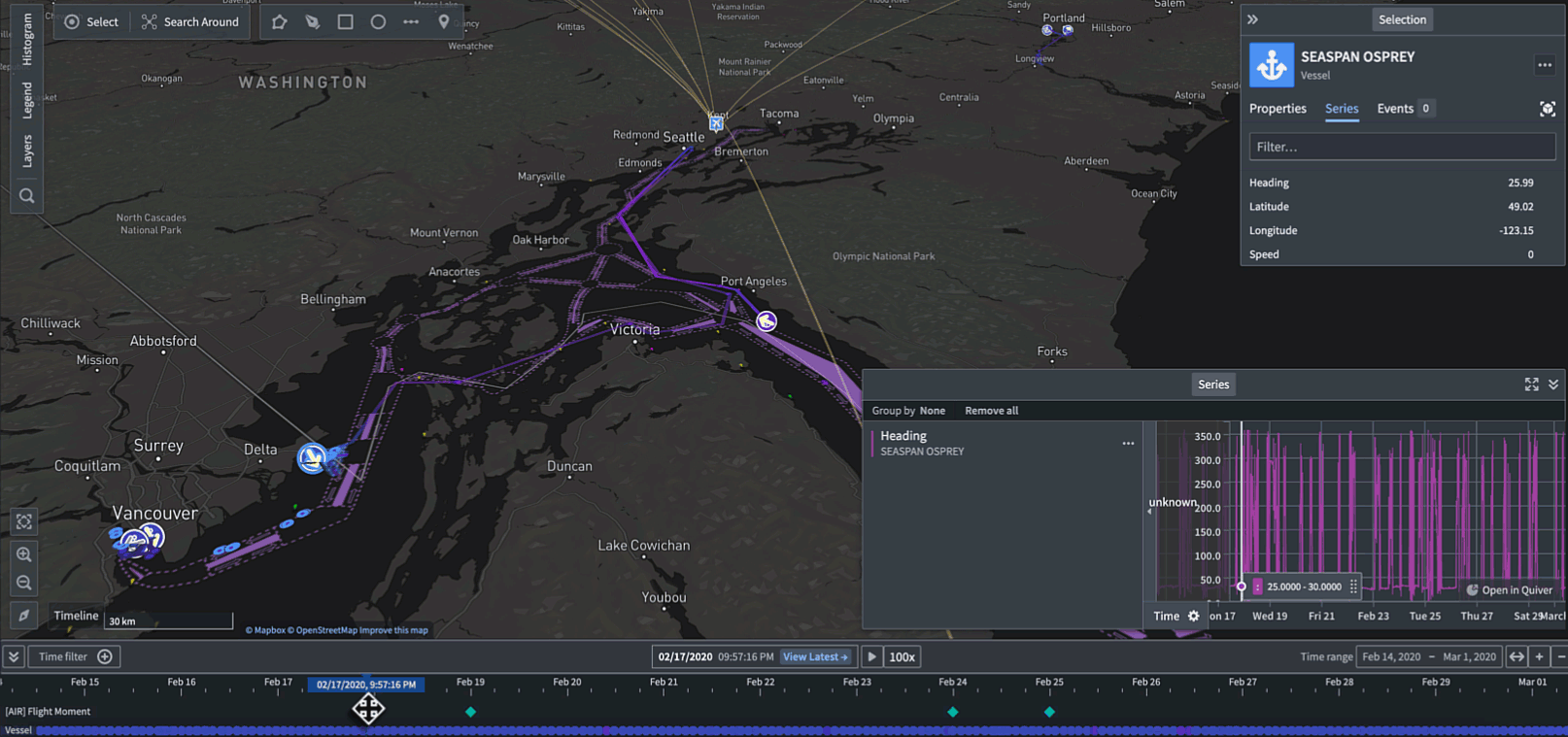
Task: Reset map compass orientation
Action: tap(24, 616)
